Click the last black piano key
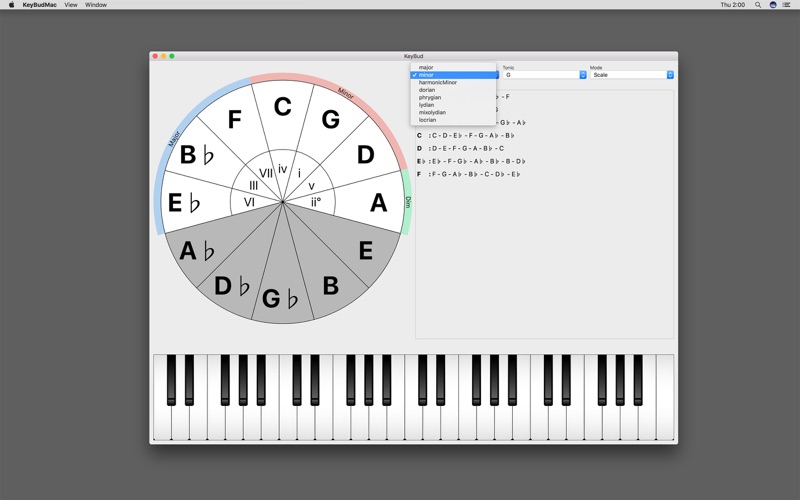 click(638, 380)
